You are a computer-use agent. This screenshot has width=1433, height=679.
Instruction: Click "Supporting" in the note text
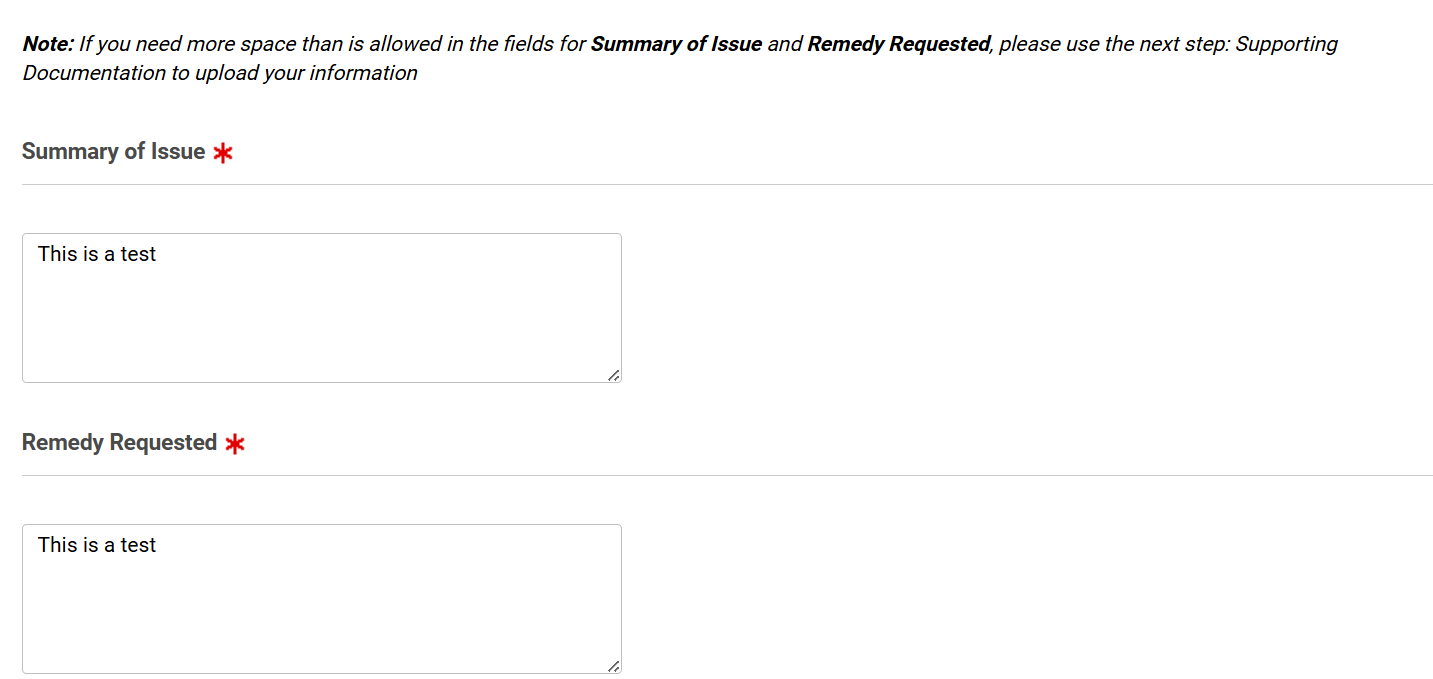[1286, 44]
